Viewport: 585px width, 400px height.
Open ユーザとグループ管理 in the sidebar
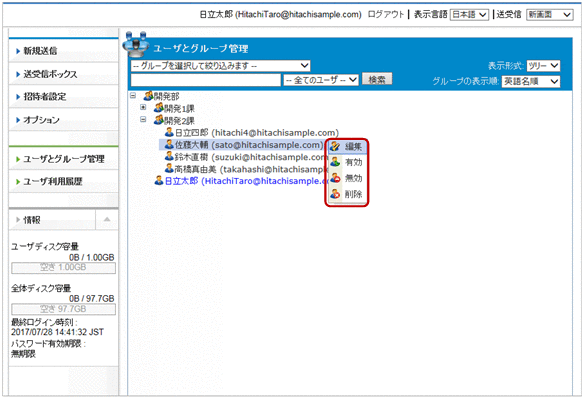point(63,159)
